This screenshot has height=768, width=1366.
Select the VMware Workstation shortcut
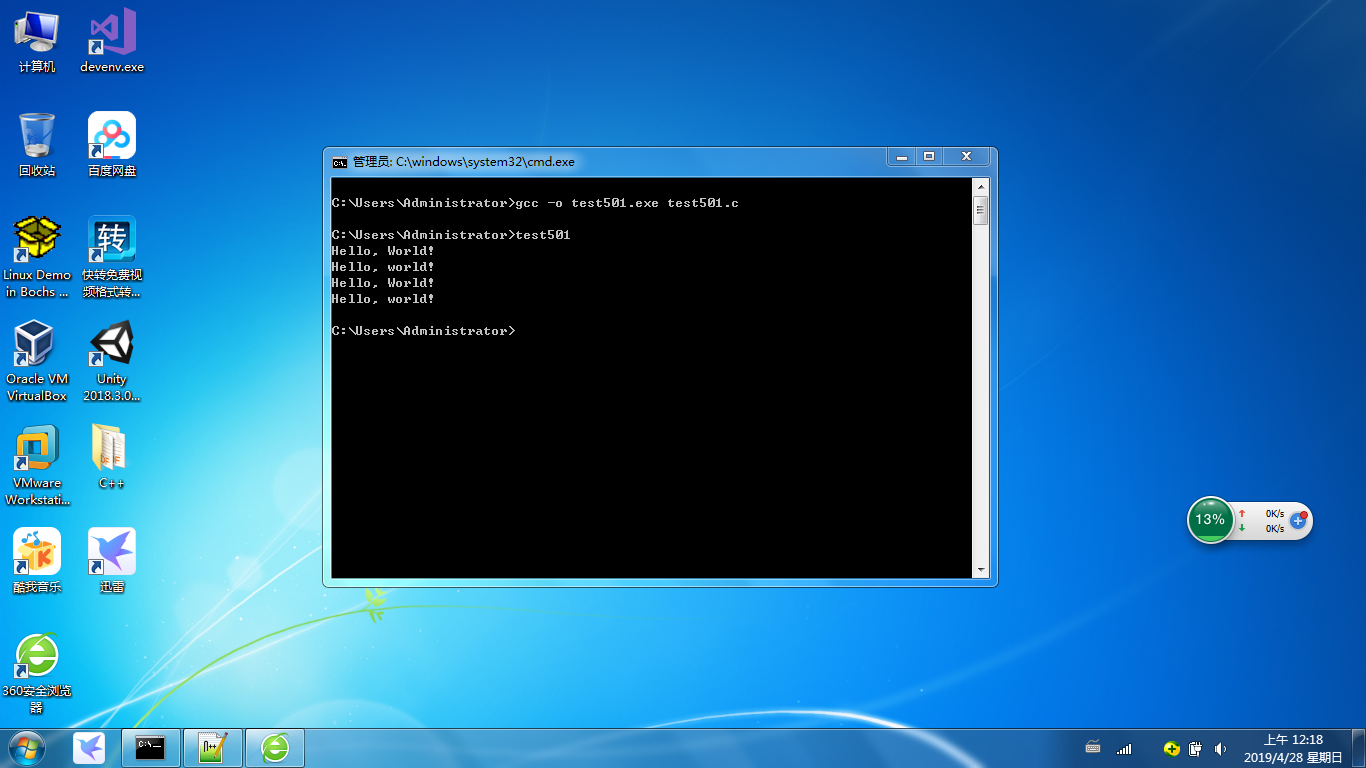tap(37, 466)
